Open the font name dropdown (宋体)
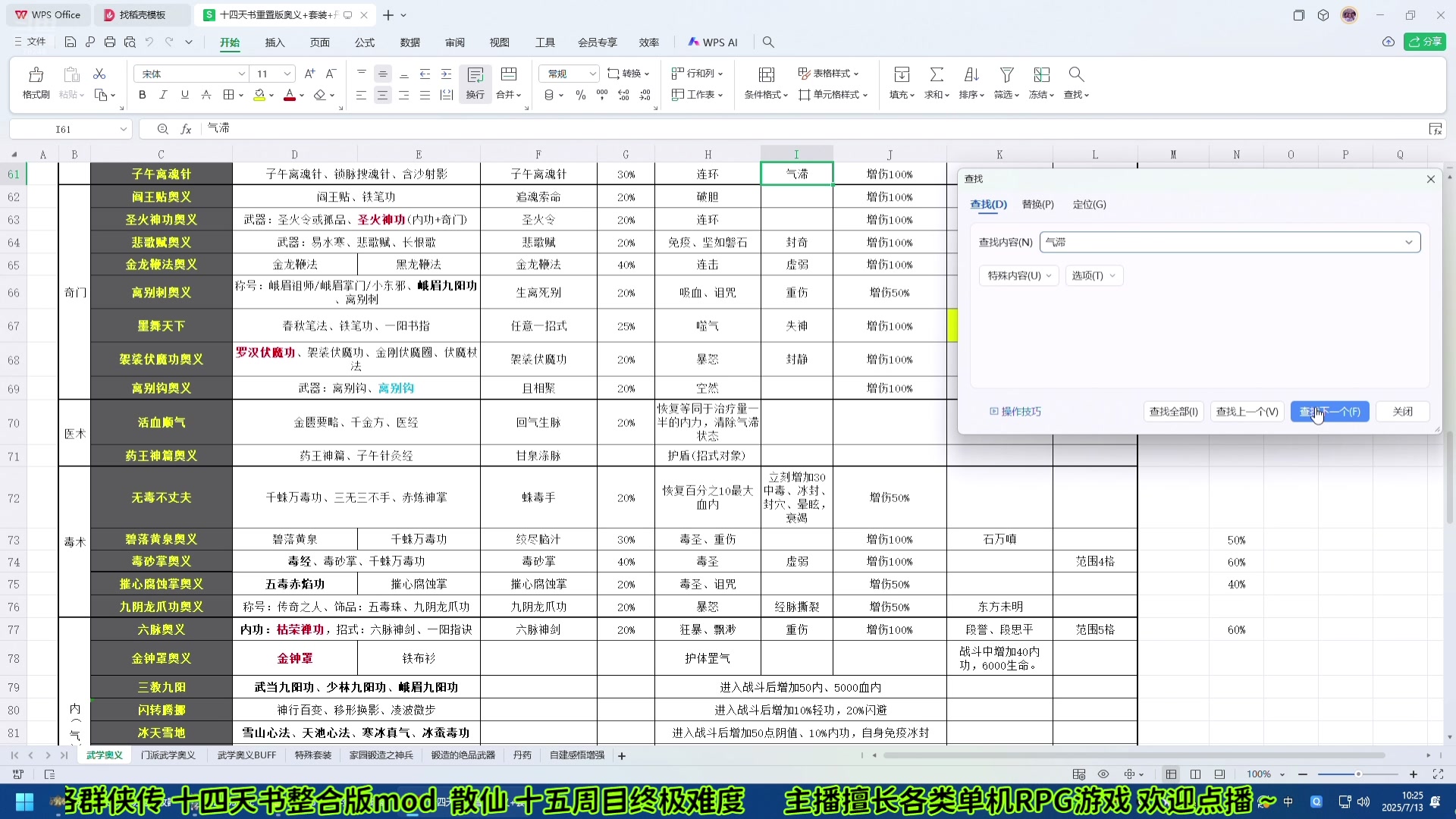The width and height of the screenshot is (1456, 819). tap(242, 74)
